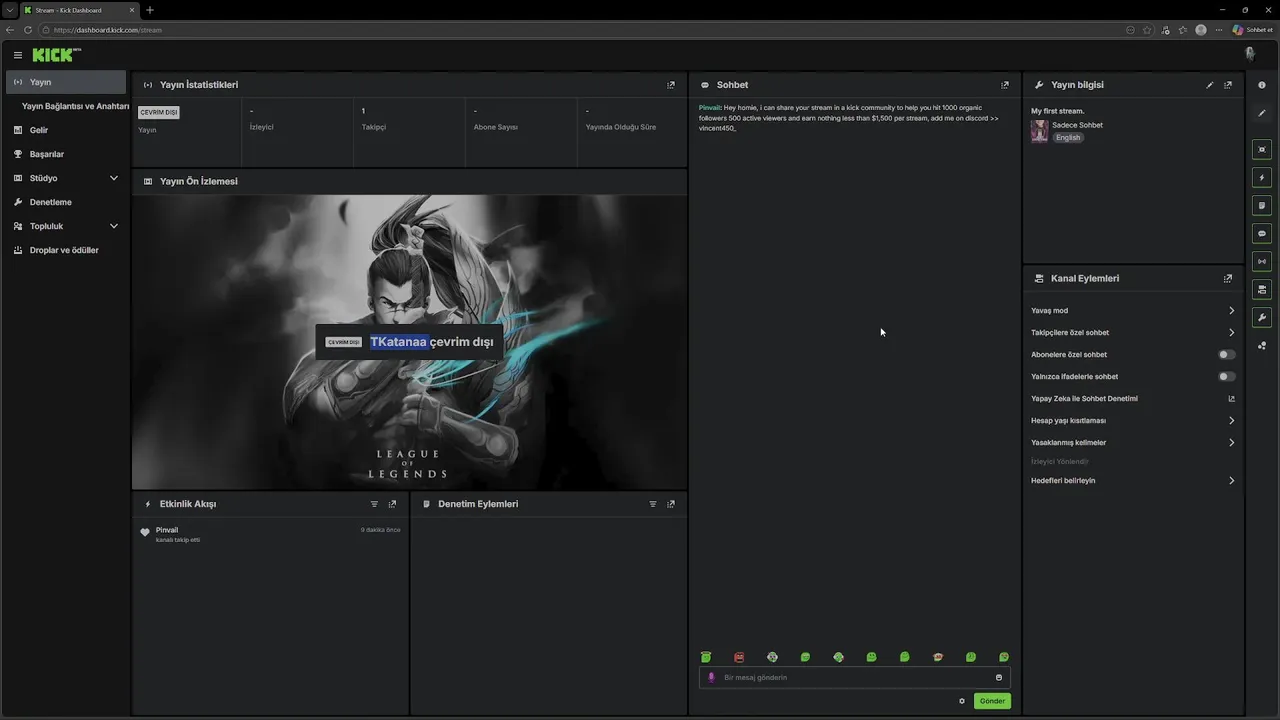Viewport: 1280px width, 720px height.
Task: Click the pencil edit-layout icon in right rail
Action: (x=1262, y=113)
